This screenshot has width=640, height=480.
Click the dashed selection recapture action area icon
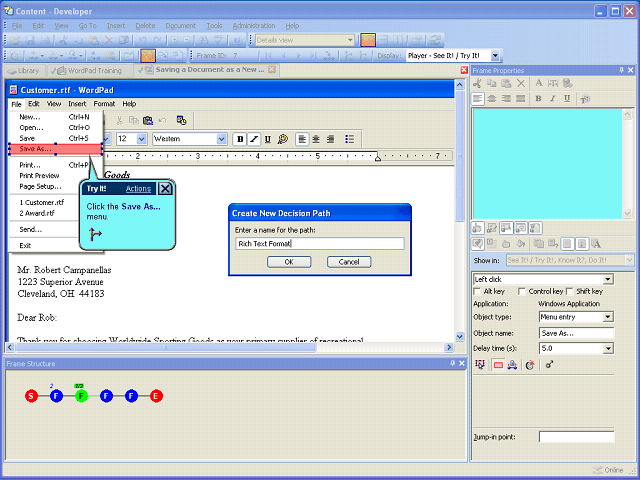pos(480,364)
